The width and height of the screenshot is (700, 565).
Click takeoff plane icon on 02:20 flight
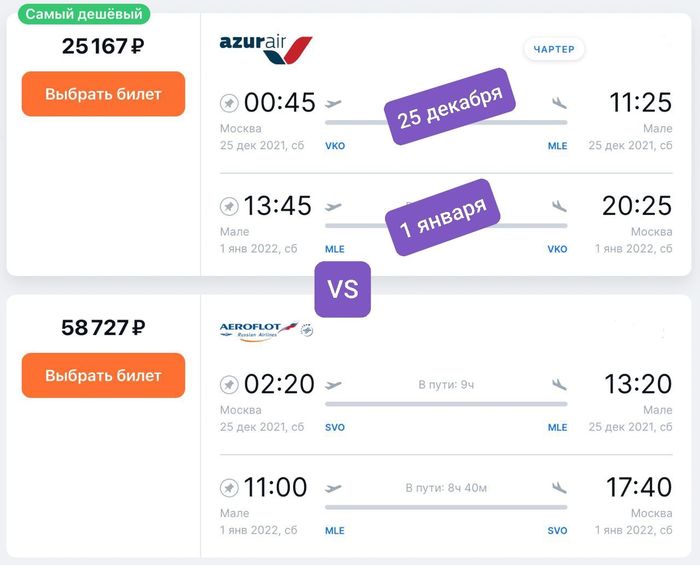pyautogui.click(x=334, y=384)
